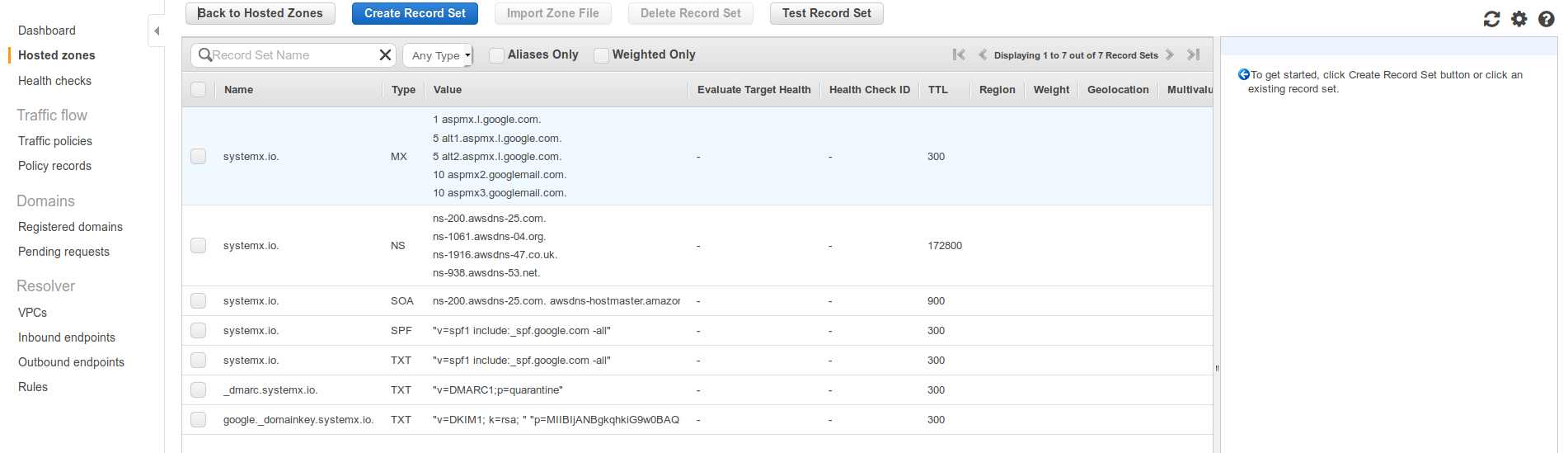Sort by the Value column header
Viewport: 1568px width, 453px height.
tap(448, 90)
